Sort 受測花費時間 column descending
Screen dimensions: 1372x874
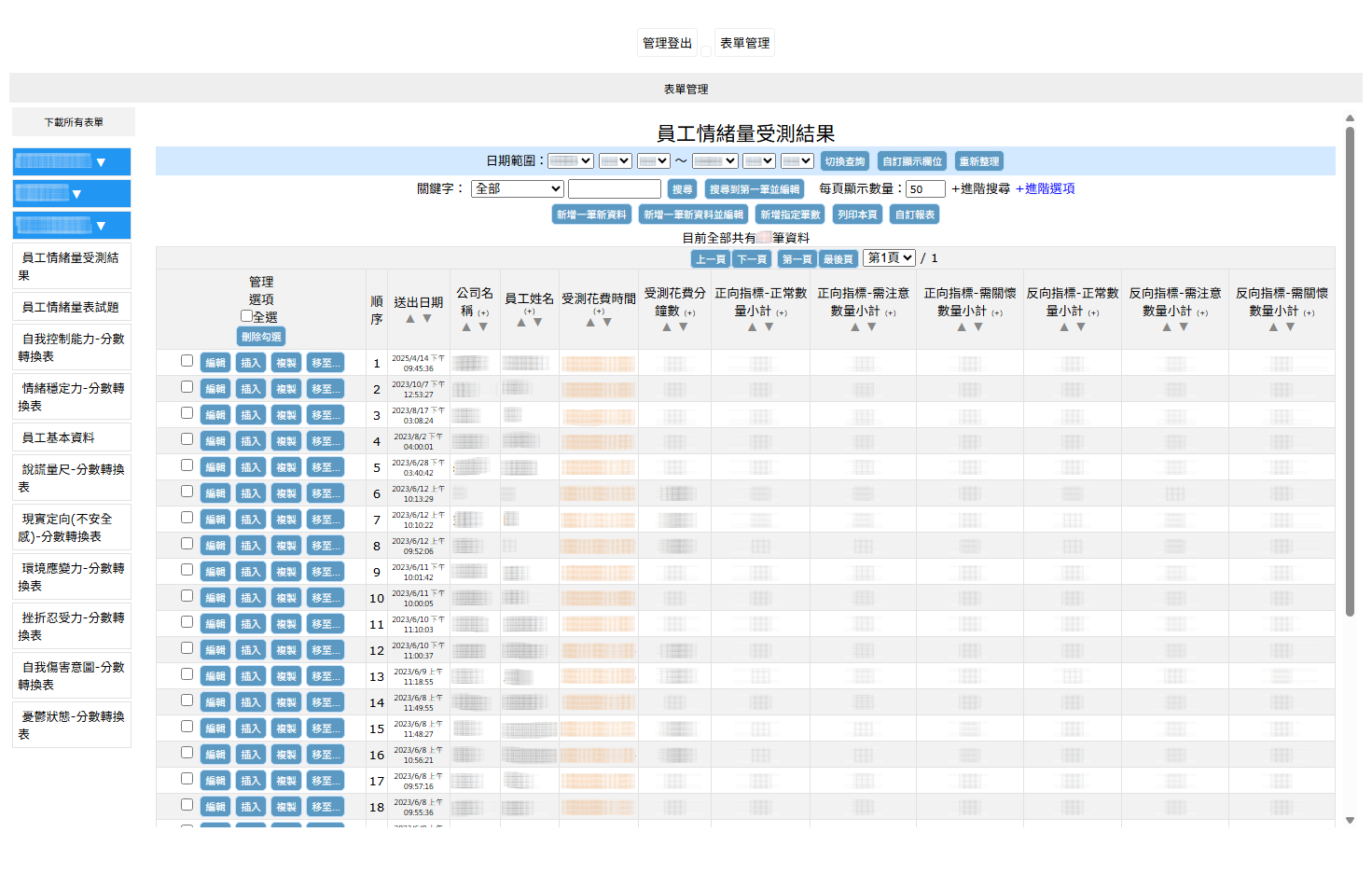[x=607, y=323]
